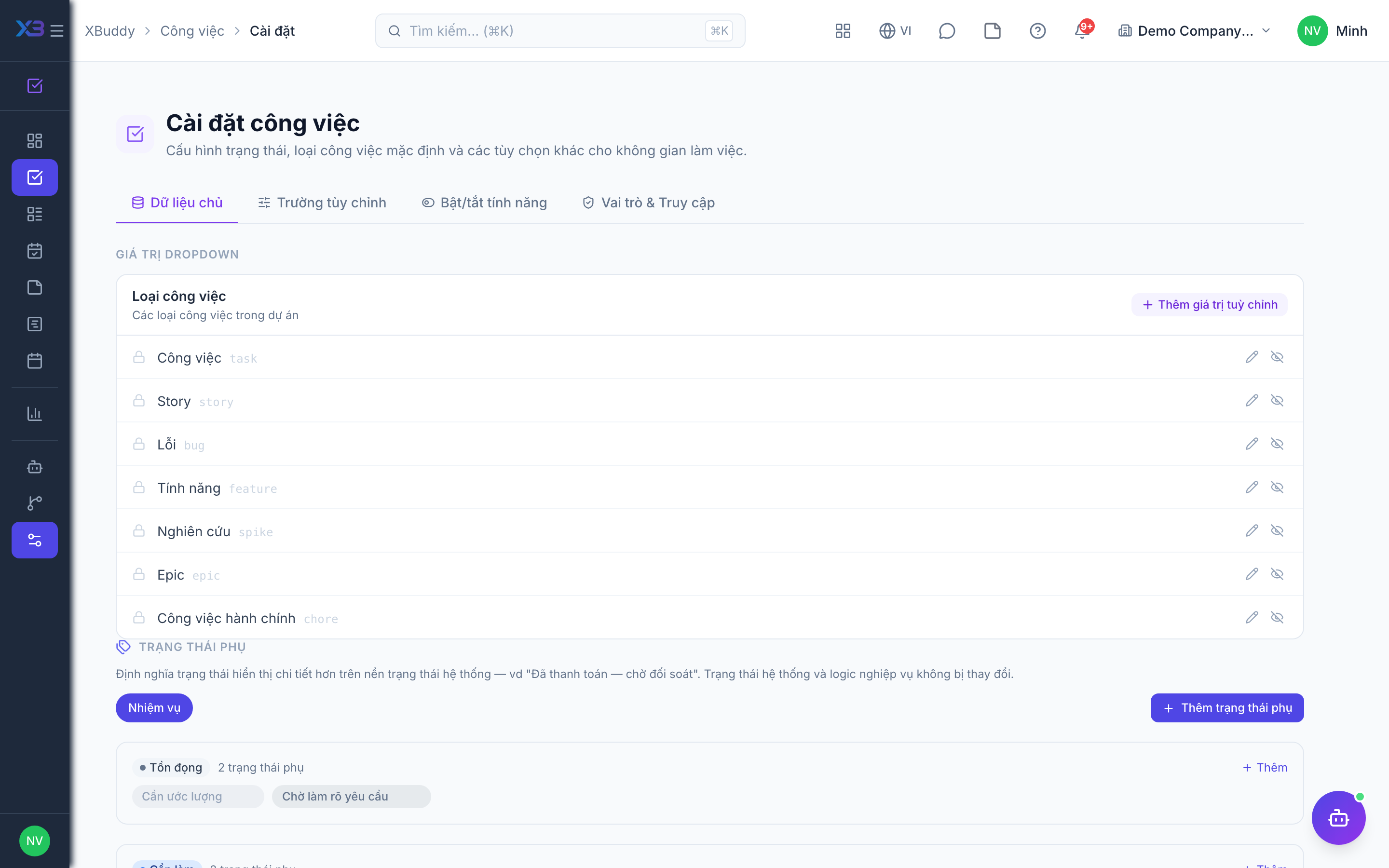1389x868 pixels.
Task: Click Thêm link in Tồn đọng card
Action: coord(1265,768)
